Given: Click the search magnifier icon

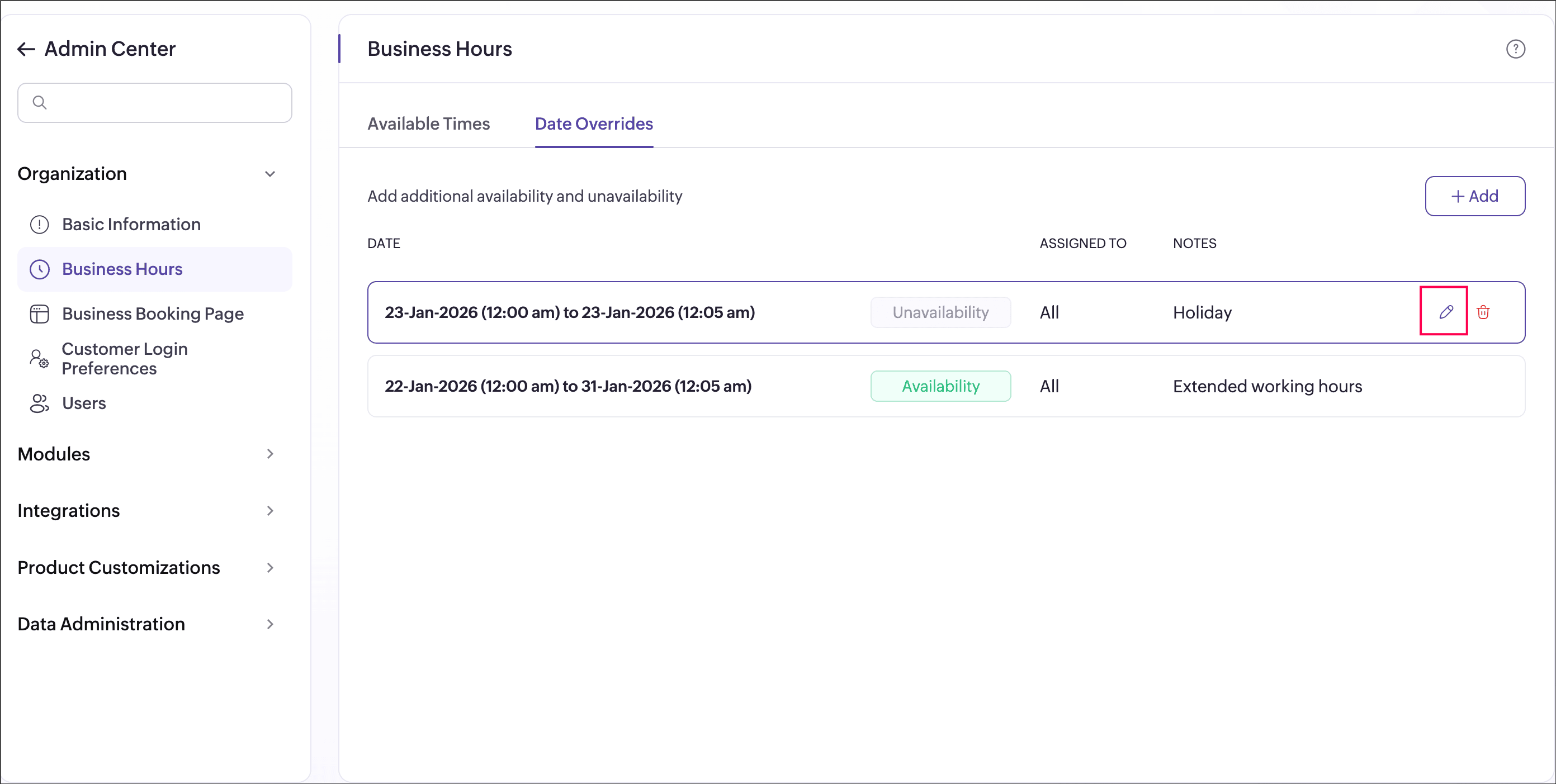Looking at the screenshot, I should pos(40,103).
